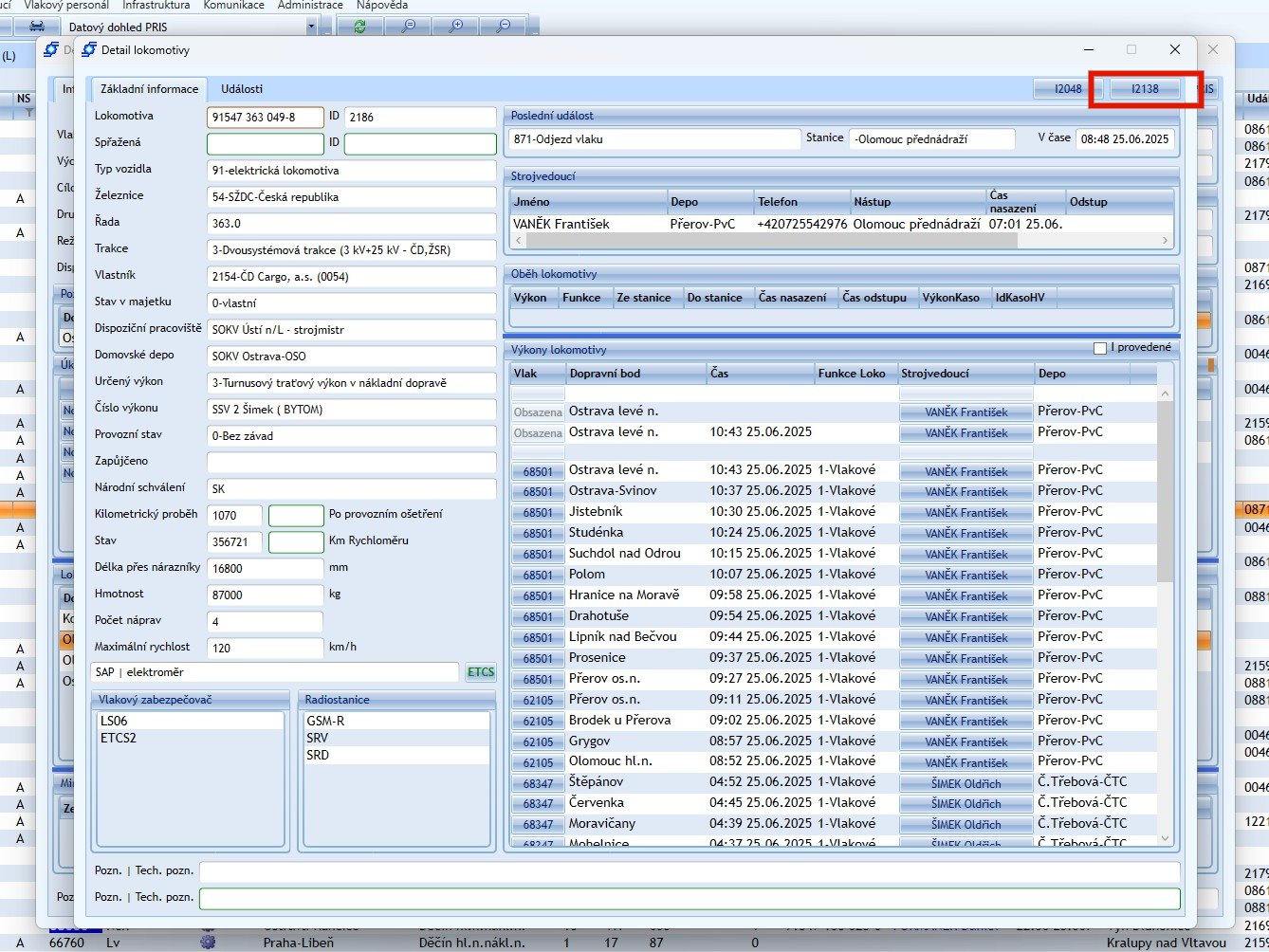Click the green refresh icon in the toolbar

click(359, 27)
